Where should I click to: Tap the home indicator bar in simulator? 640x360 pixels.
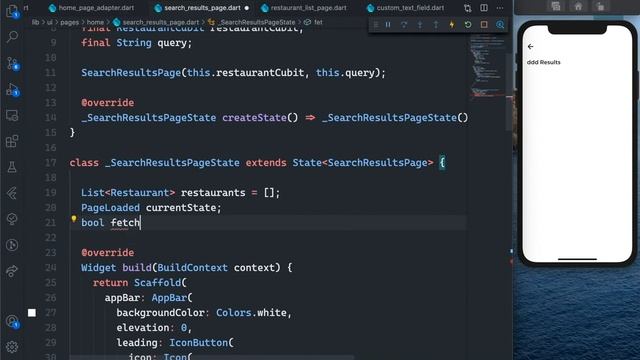[577, 259]
